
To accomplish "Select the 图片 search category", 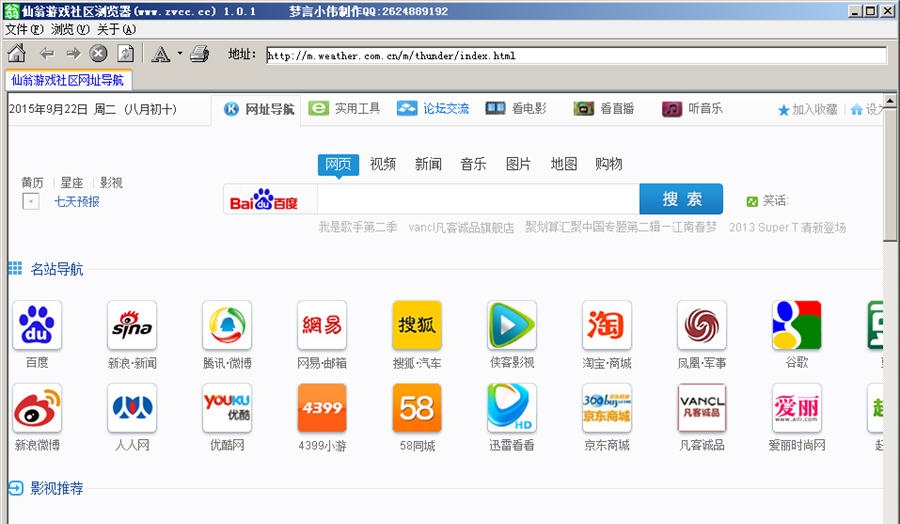I will pyautogui.click(x=518, y=164).
